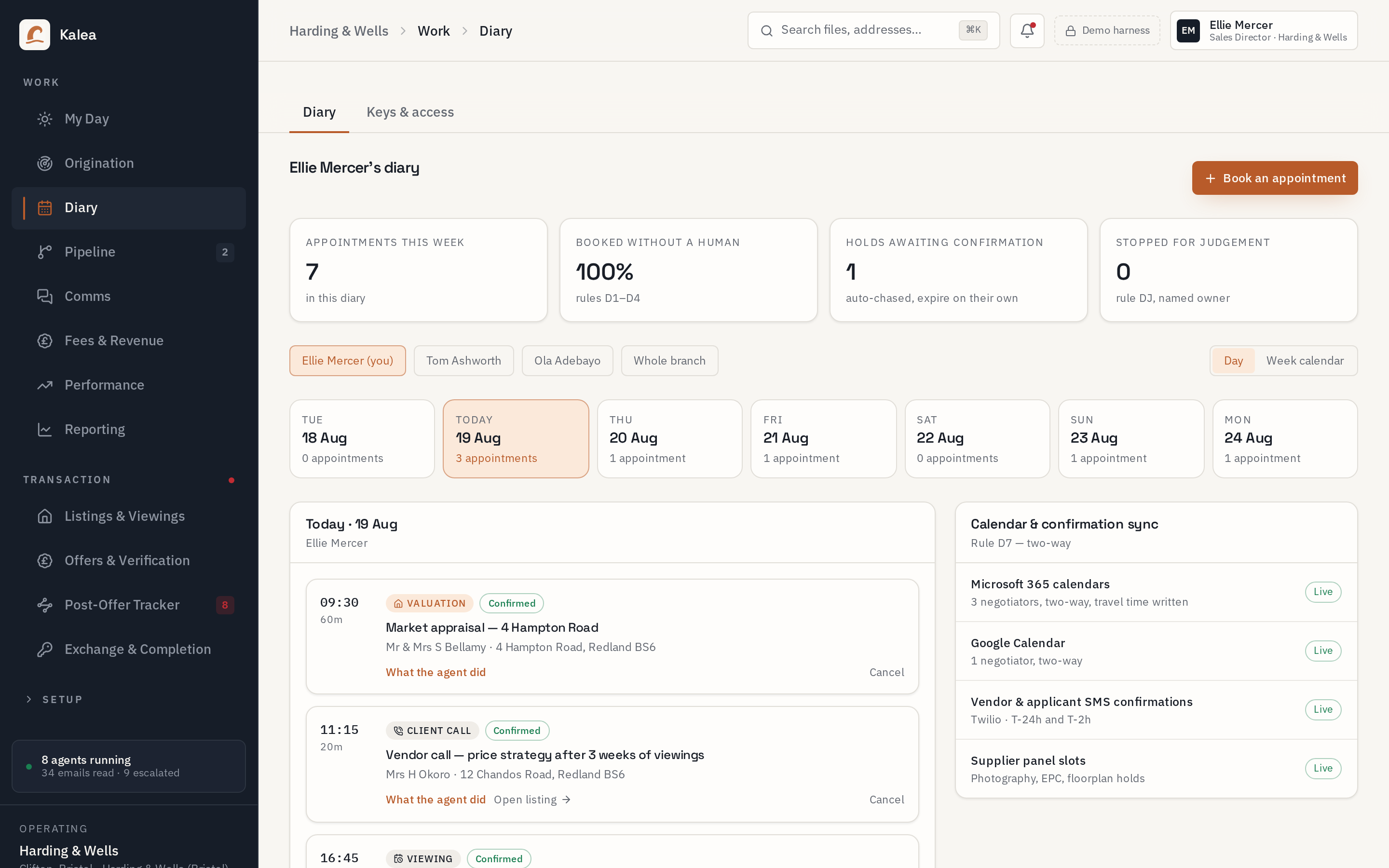Switch to Day view toggle
Viewport: 1389px width, 868px height.
(x=1233, y=361)
